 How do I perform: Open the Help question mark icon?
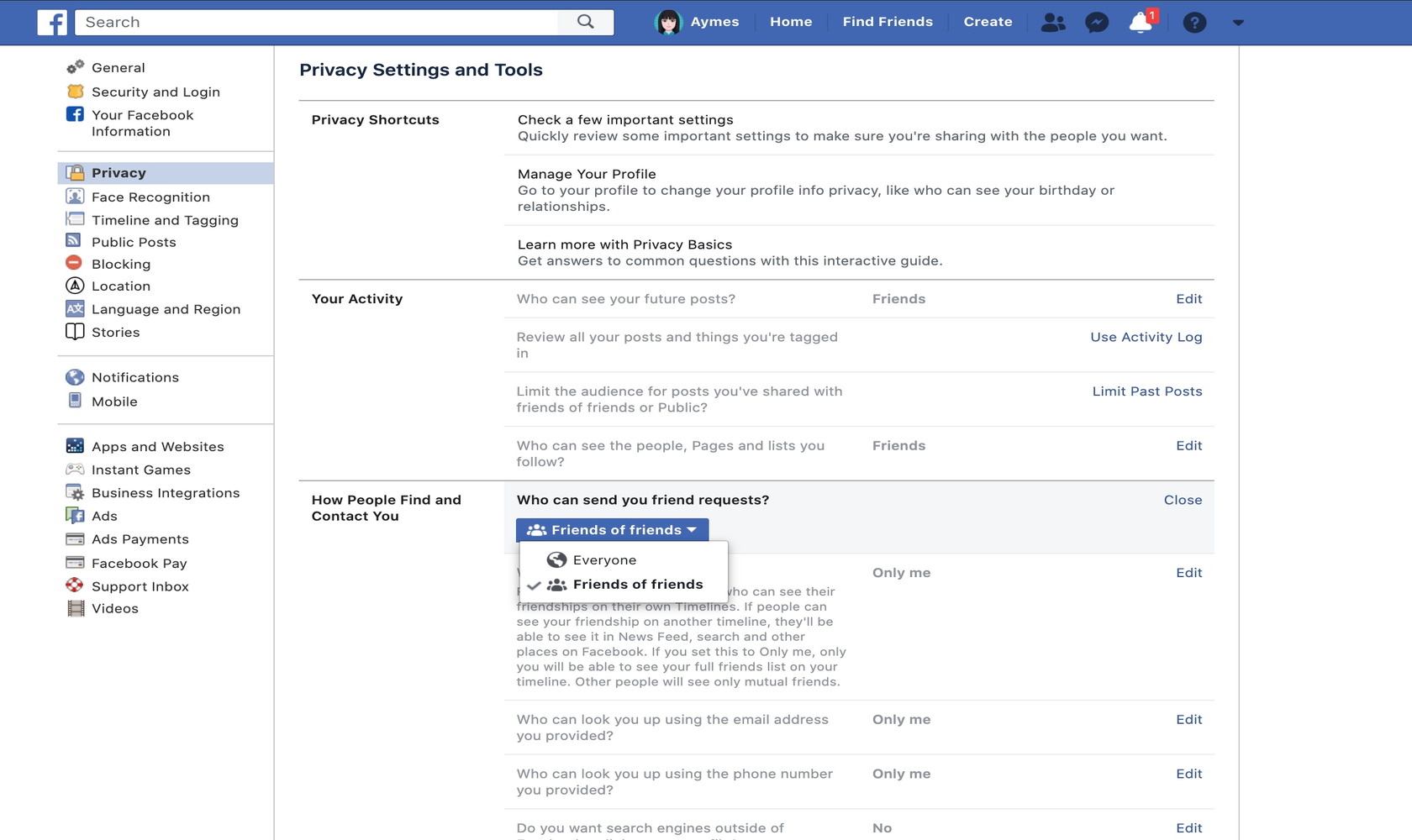(1193, 22)
